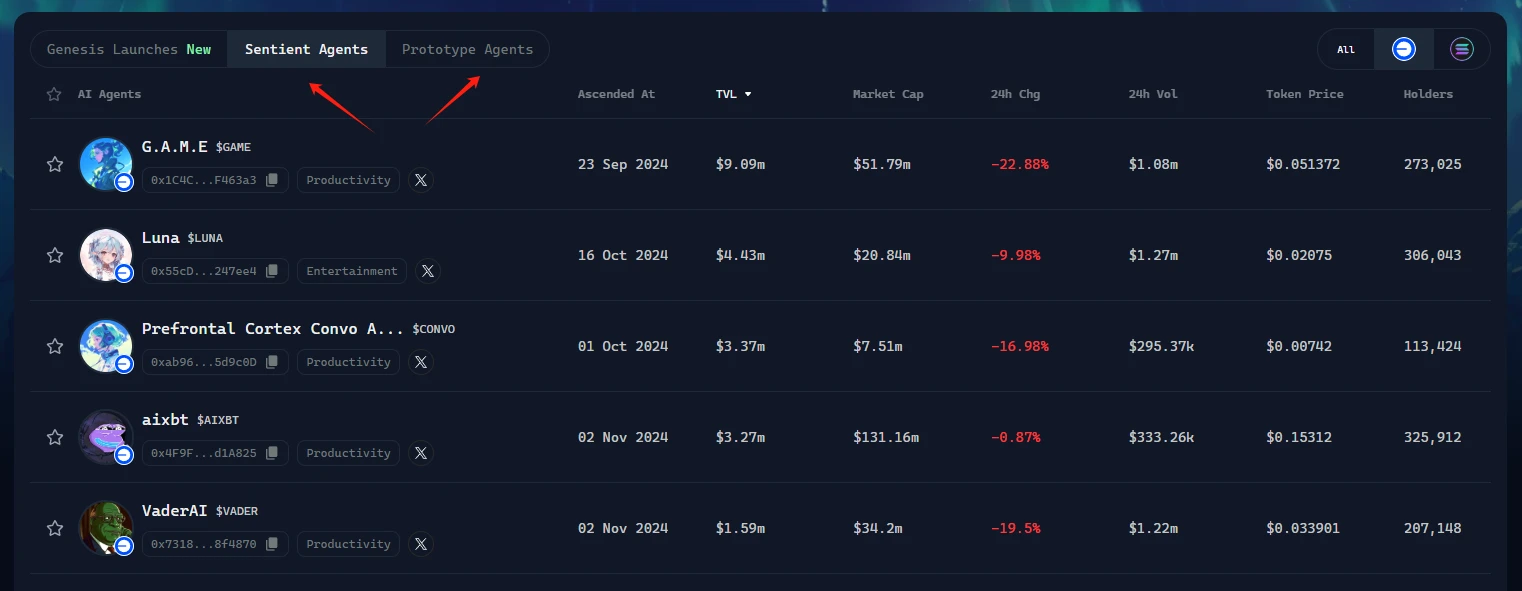Image resolution: width=1522 pixels, height=591 pixels.
Task: Open VaderAI's X profile icon
Action: click(x=421, y=544)
